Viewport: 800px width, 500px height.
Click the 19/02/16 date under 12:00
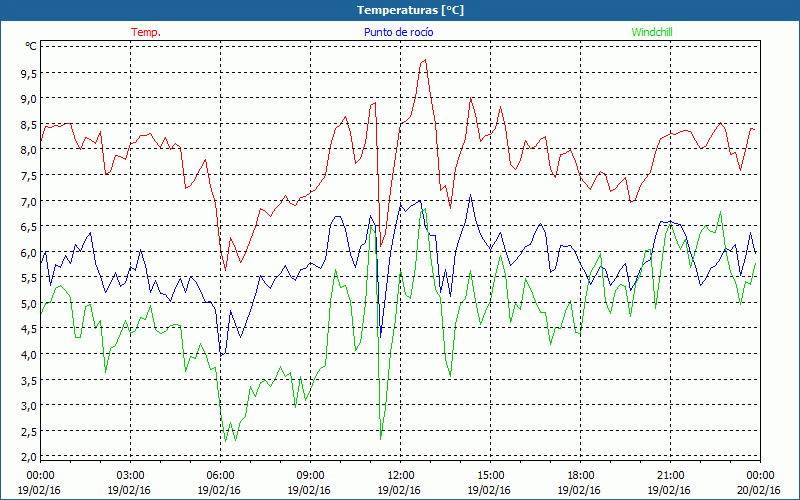pos(399,490)
